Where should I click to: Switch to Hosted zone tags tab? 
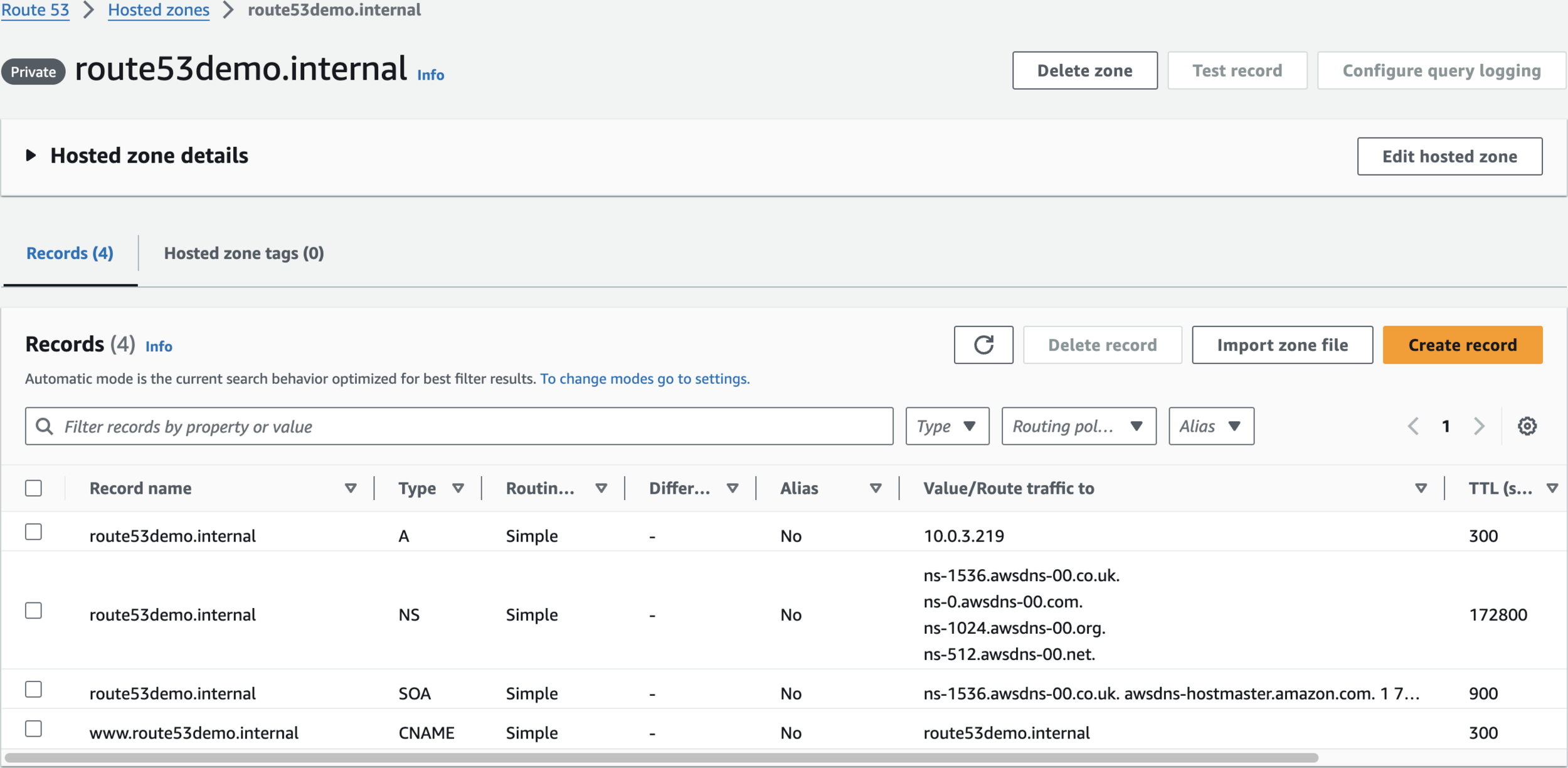pos(244,253)
